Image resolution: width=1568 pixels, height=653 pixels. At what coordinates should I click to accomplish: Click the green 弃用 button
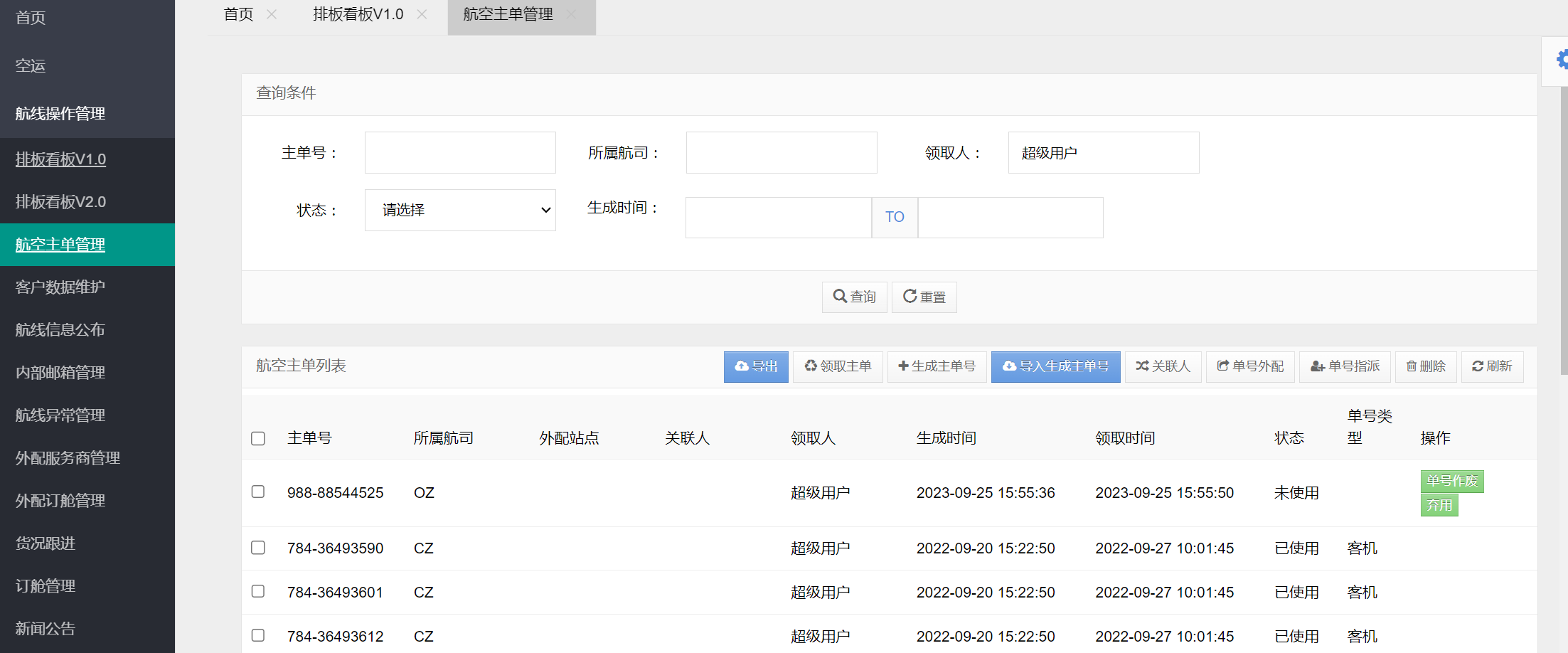1439,505
